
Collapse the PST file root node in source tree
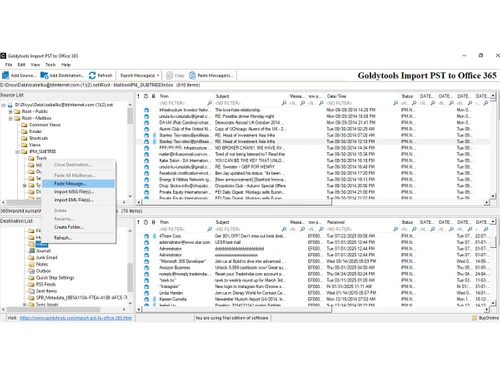coord(4,105)
